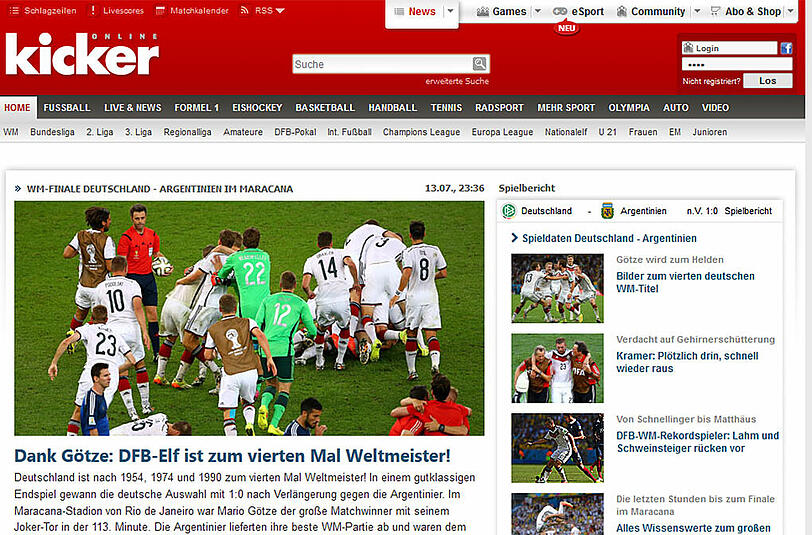Select the HOME tab
812x535 pixels.
pyautogui.click(x=18, y=108)
